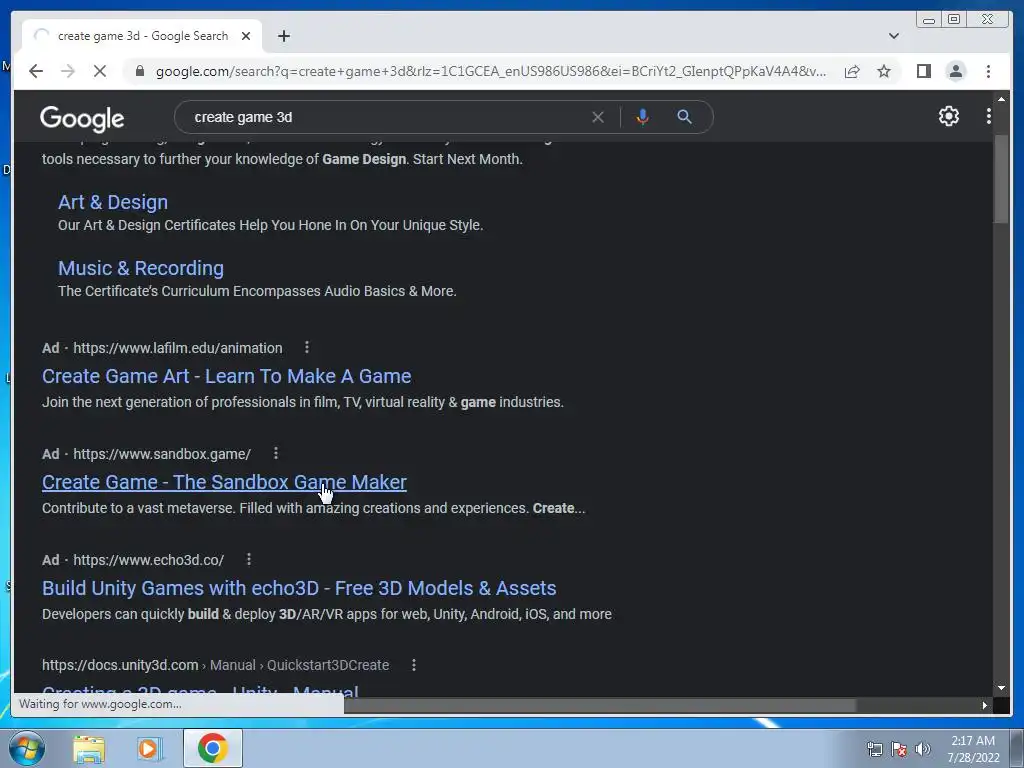
Task: Select the Chrome taskbar button
Action: click(x=213, y=748)
